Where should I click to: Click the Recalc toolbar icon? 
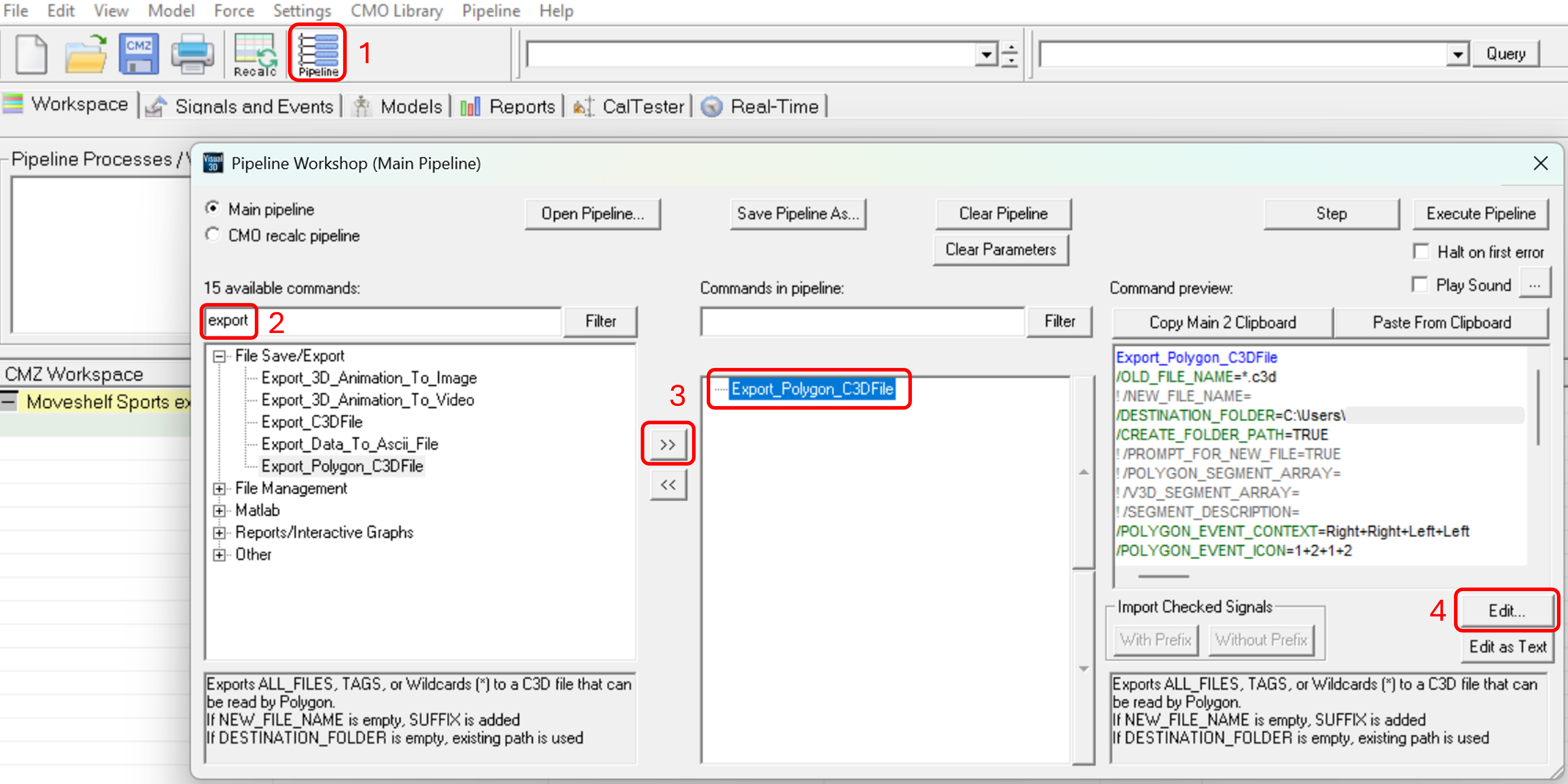click(x=254, y=55)
